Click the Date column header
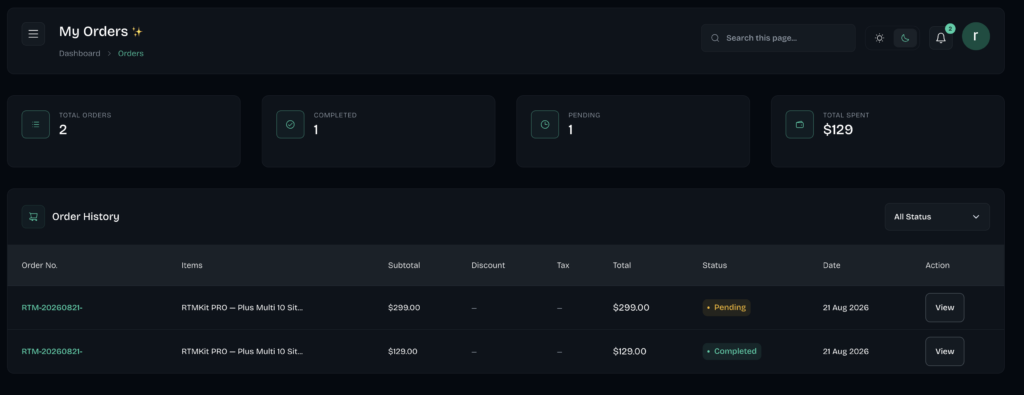 coord(831,265)
